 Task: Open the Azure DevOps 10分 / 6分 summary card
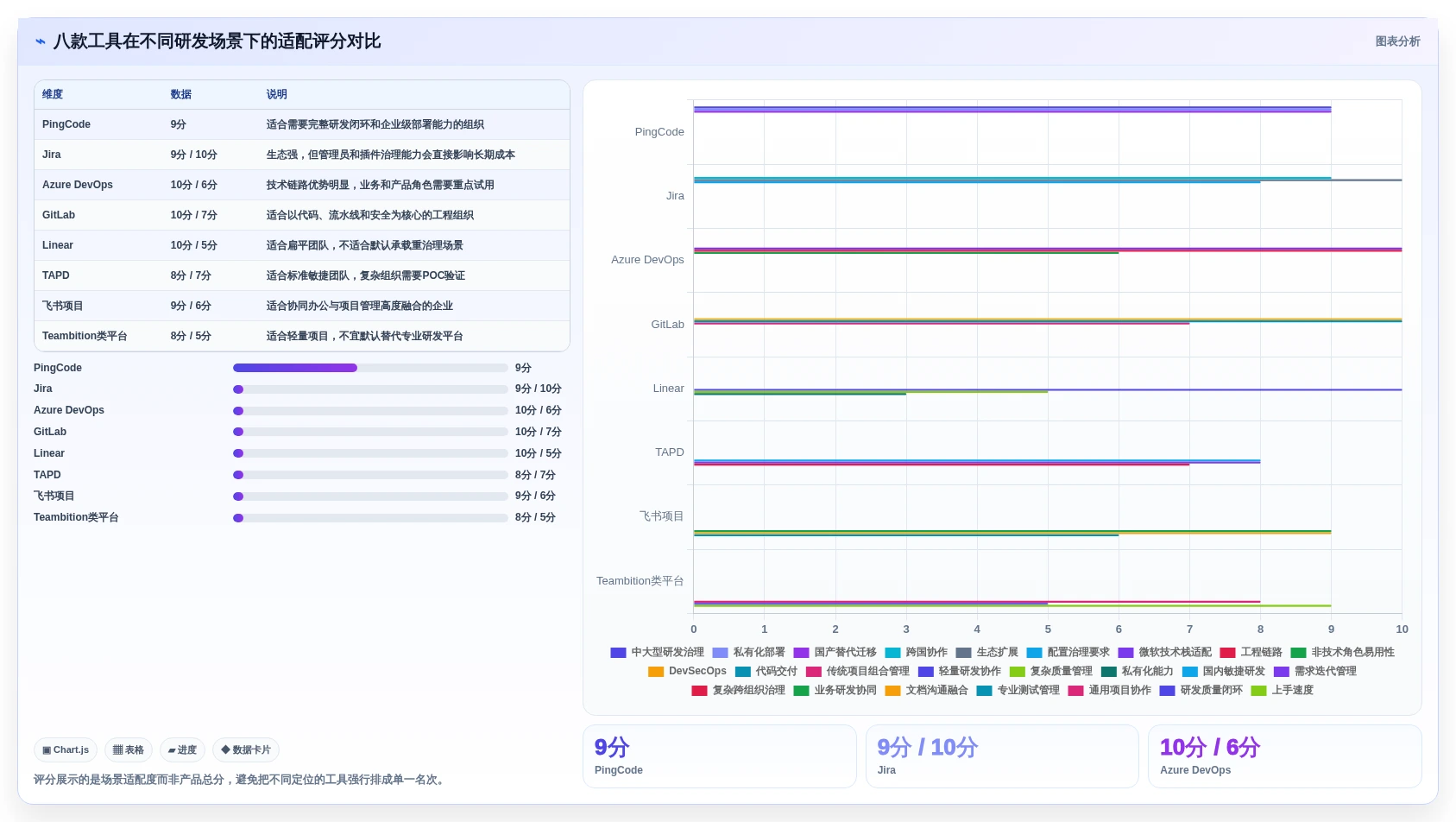click(1285, 756)
